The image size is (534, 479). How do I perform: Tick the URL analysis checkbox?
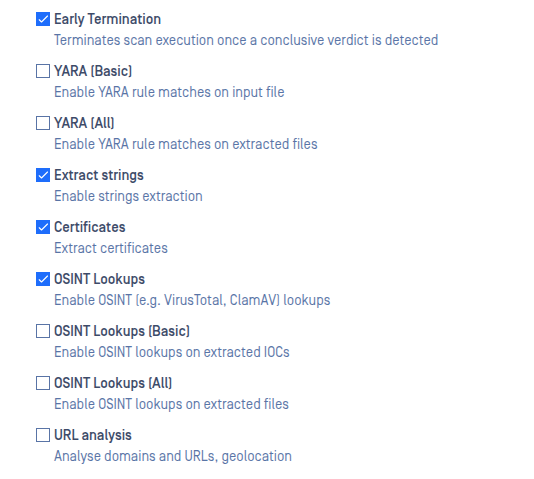(x=43, y=435)
